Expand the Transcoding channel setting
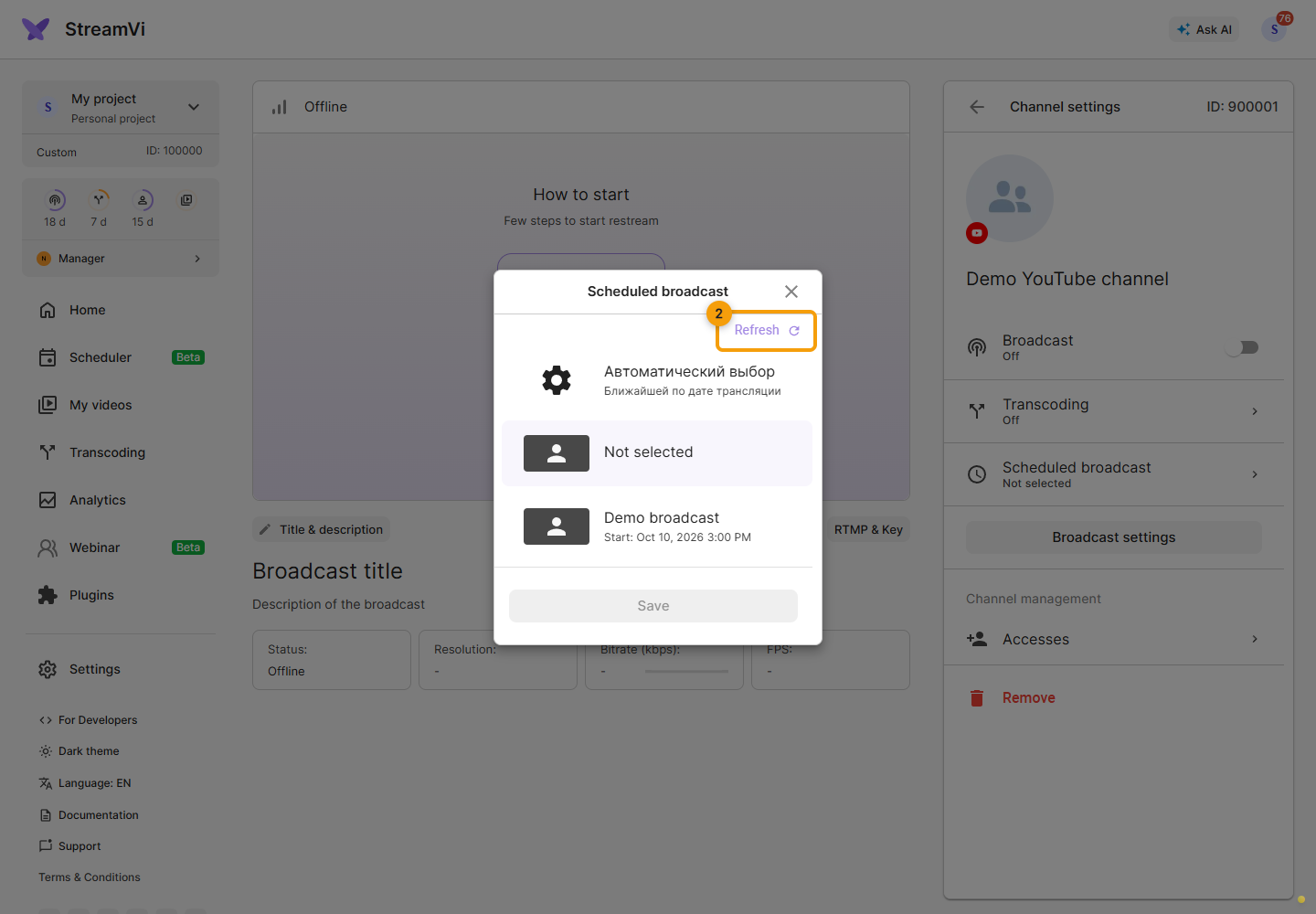 click(x=1114, y=411)
